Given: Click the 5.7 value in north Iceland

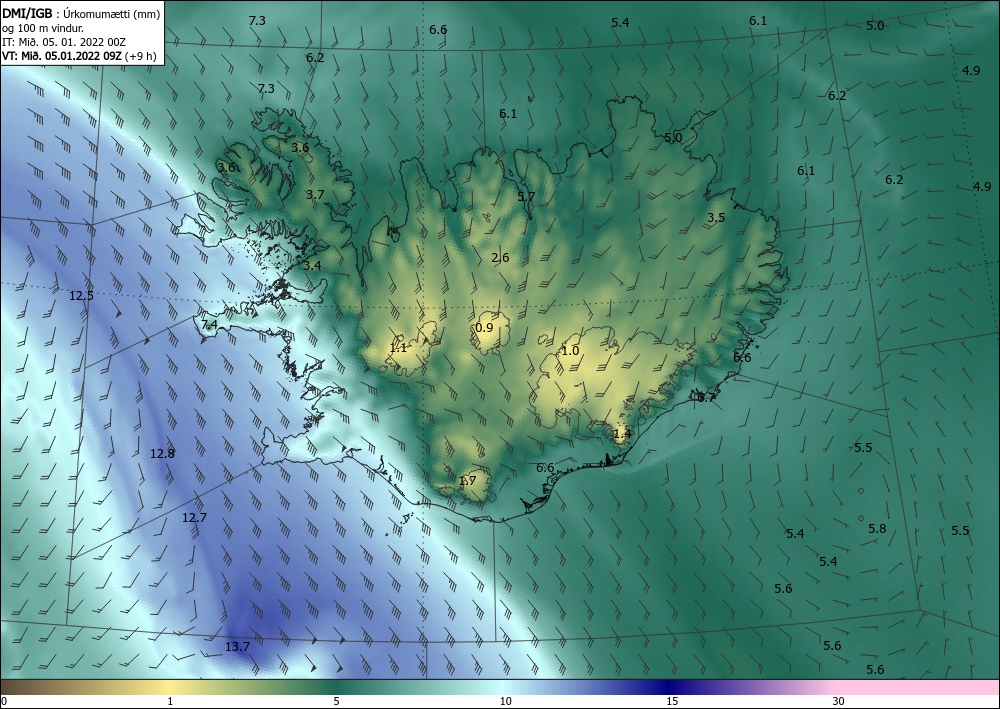Looking at the screenshot, I should tap(526, 196).
